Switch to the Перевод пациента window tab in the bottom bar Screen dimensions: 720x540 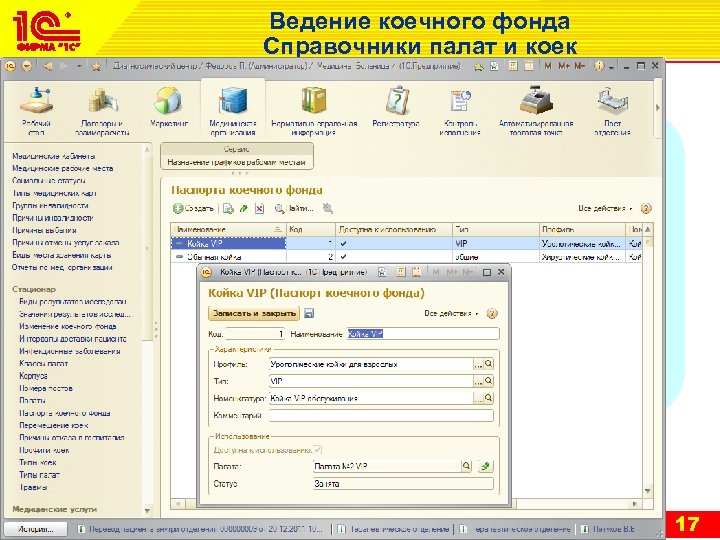202,529
